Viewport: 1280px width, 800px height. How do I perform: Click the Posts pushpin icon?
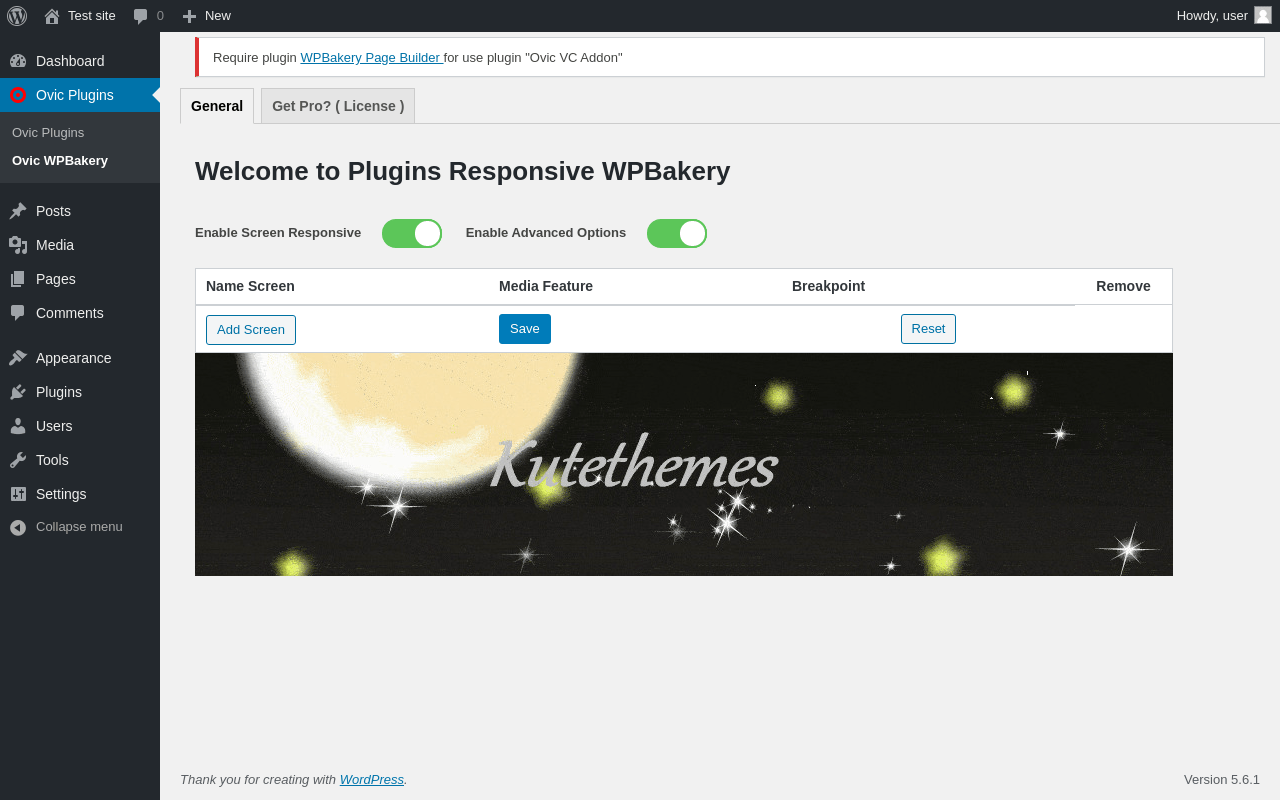point(18,211)
